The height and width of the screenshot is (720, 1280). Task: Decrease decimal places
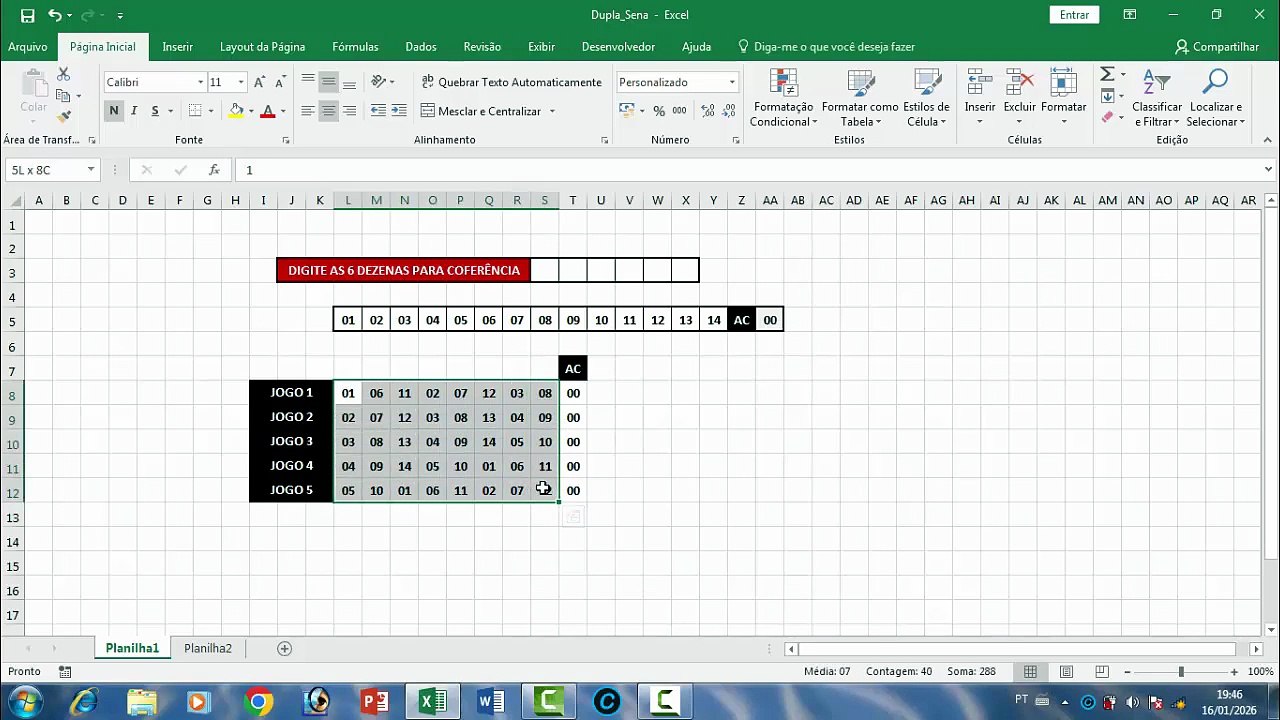click(730, 111)
